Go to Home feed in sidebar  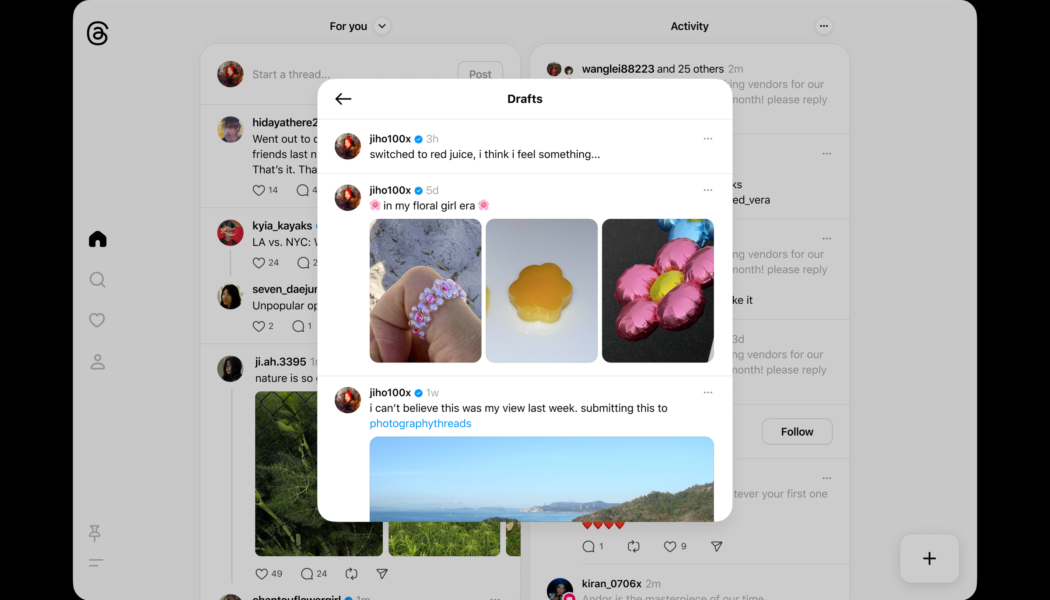click(x=97, y=239)
